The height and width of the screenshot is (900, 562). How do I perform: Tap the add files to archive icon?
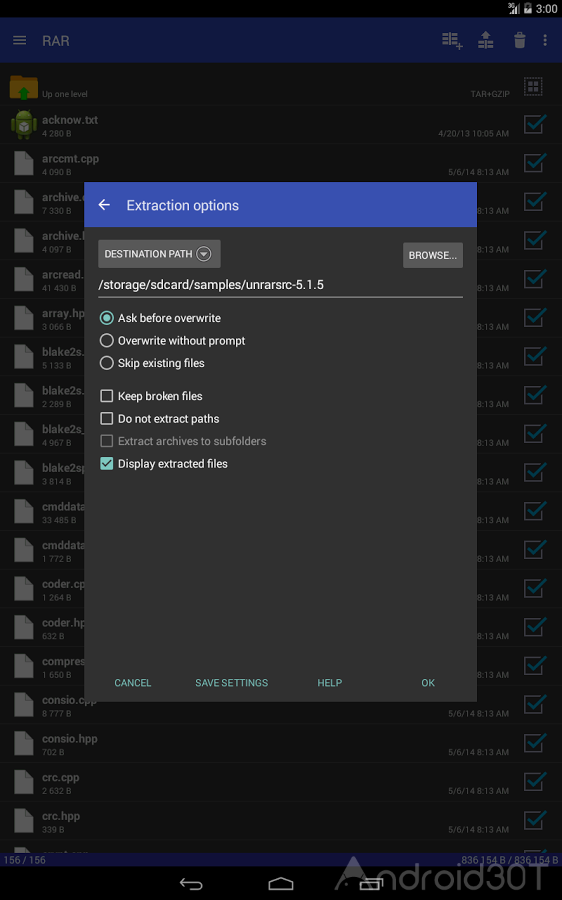(x=452, y=40)
